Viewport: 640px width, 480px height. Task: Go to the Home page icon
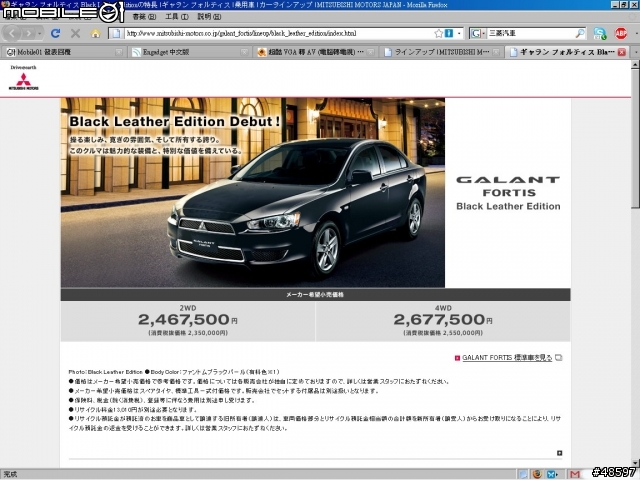[95, 33]
